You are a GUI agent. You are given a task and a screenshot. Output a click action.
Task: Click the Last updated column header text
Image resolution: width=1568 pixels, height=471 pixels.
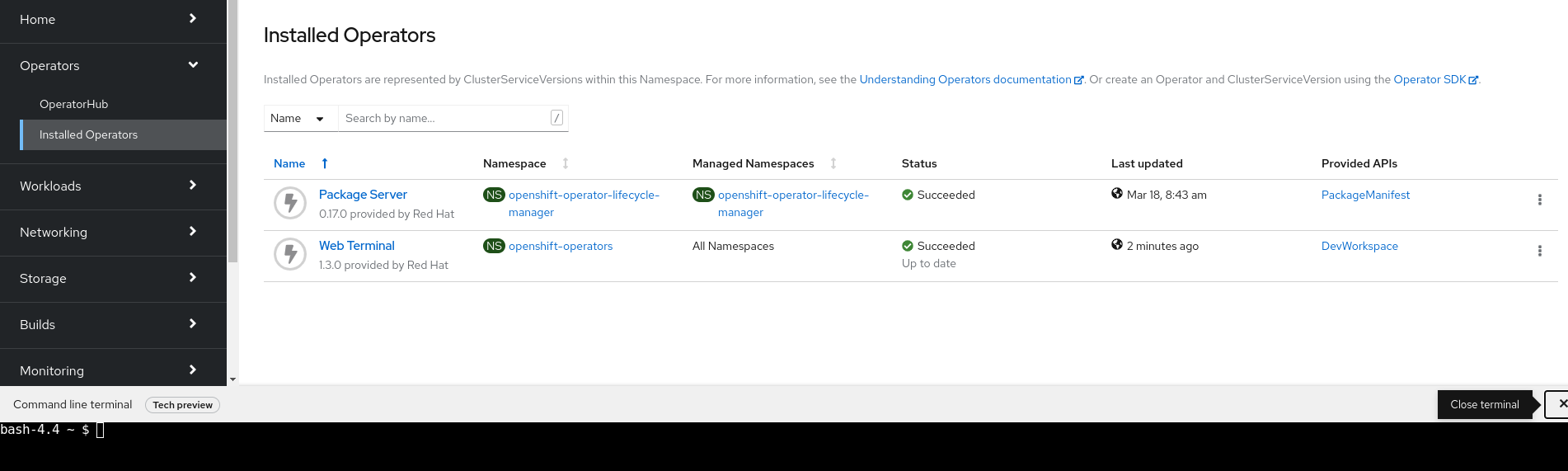pos(1147,163)
